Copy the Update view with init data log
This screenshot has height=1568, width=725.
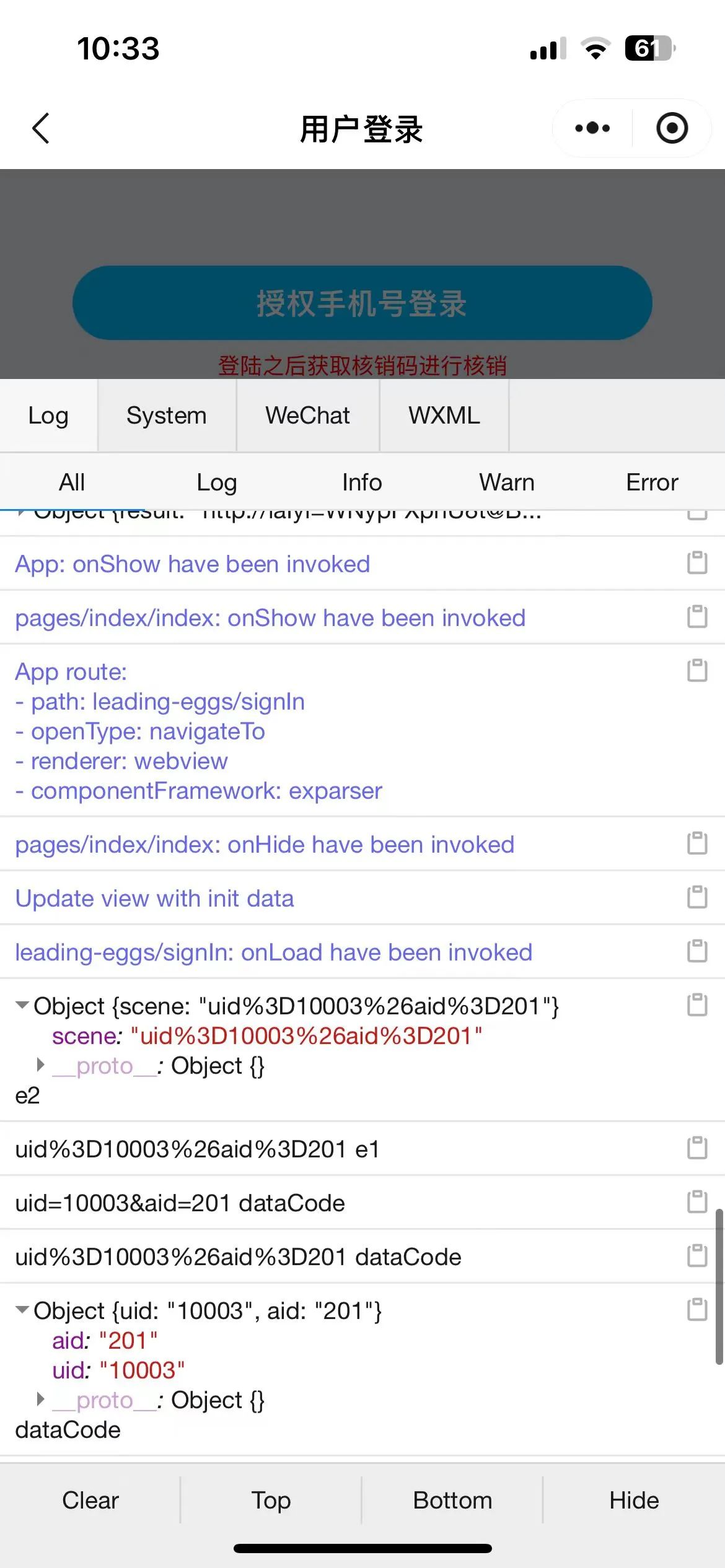pos(697,897)
